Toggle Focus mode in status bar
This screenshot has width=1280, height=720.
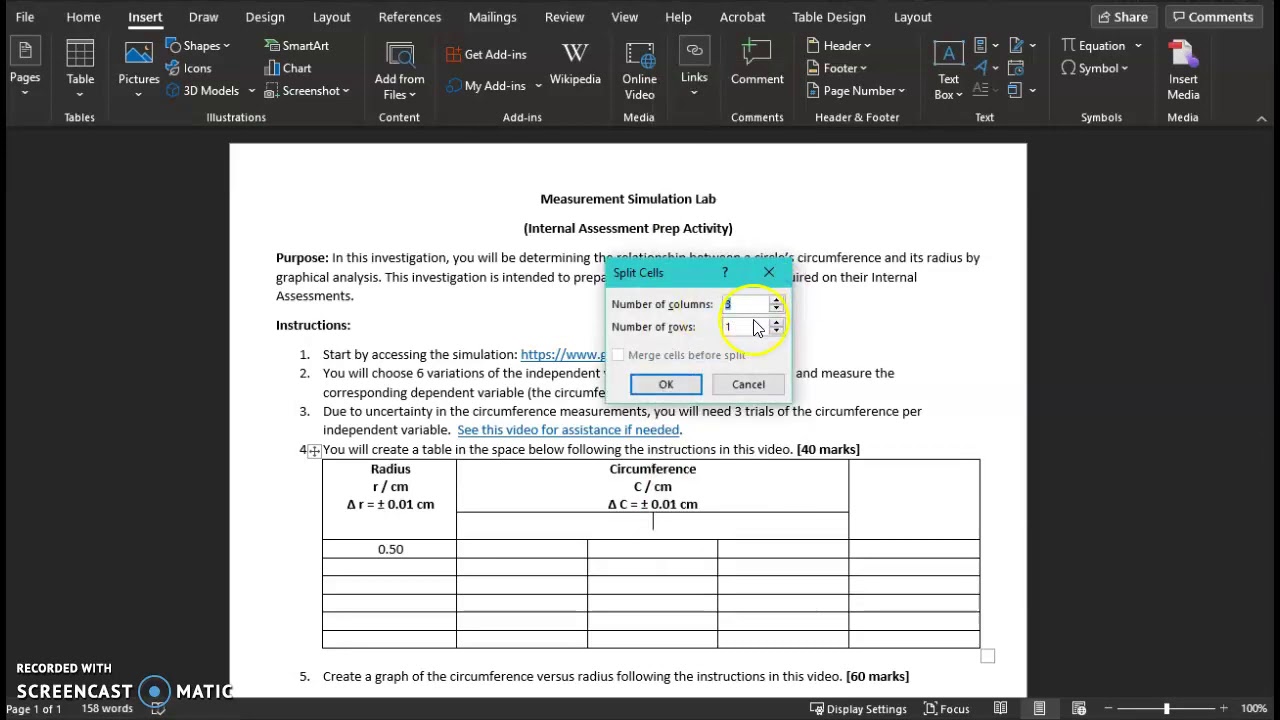946,709
